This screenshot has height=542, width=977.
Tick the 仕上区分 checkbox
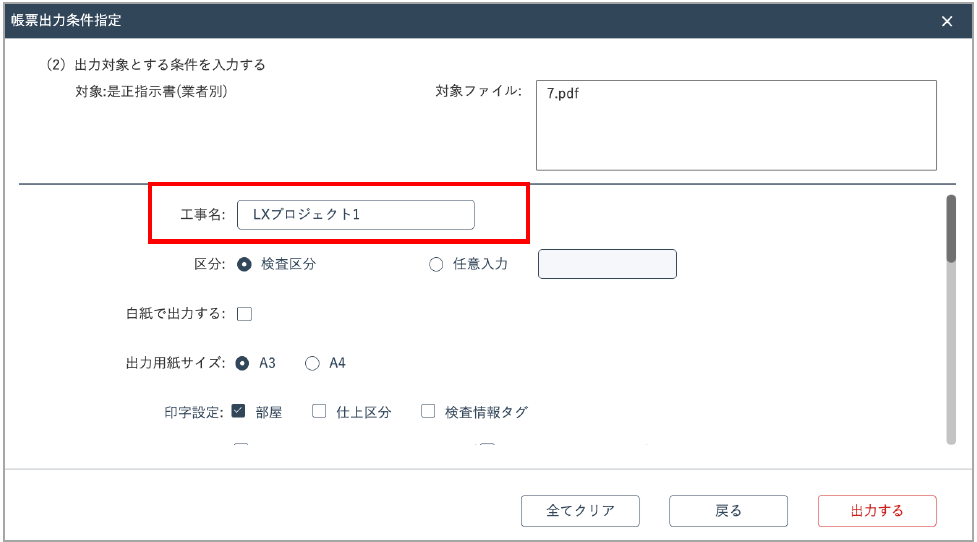pyautogui.click(x=319, y=411)
